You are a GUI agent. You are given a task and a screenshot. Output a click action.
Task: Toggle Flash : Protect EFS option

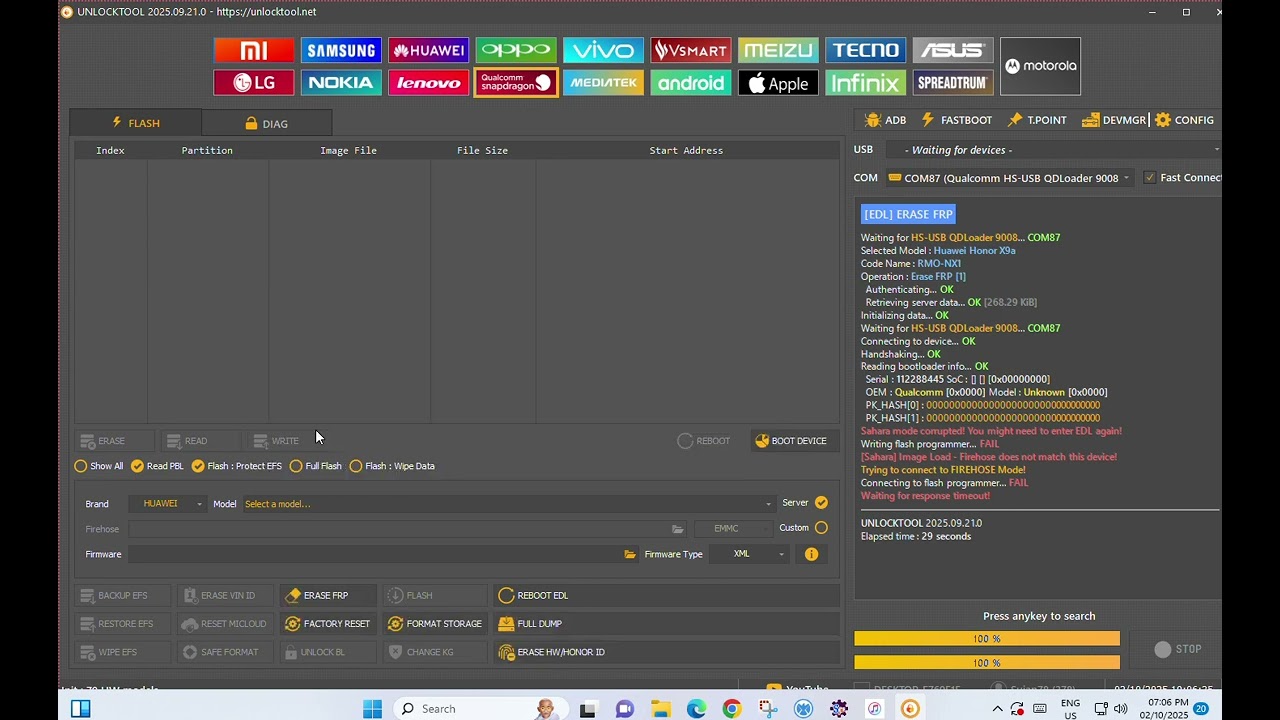tap(237, 466)
